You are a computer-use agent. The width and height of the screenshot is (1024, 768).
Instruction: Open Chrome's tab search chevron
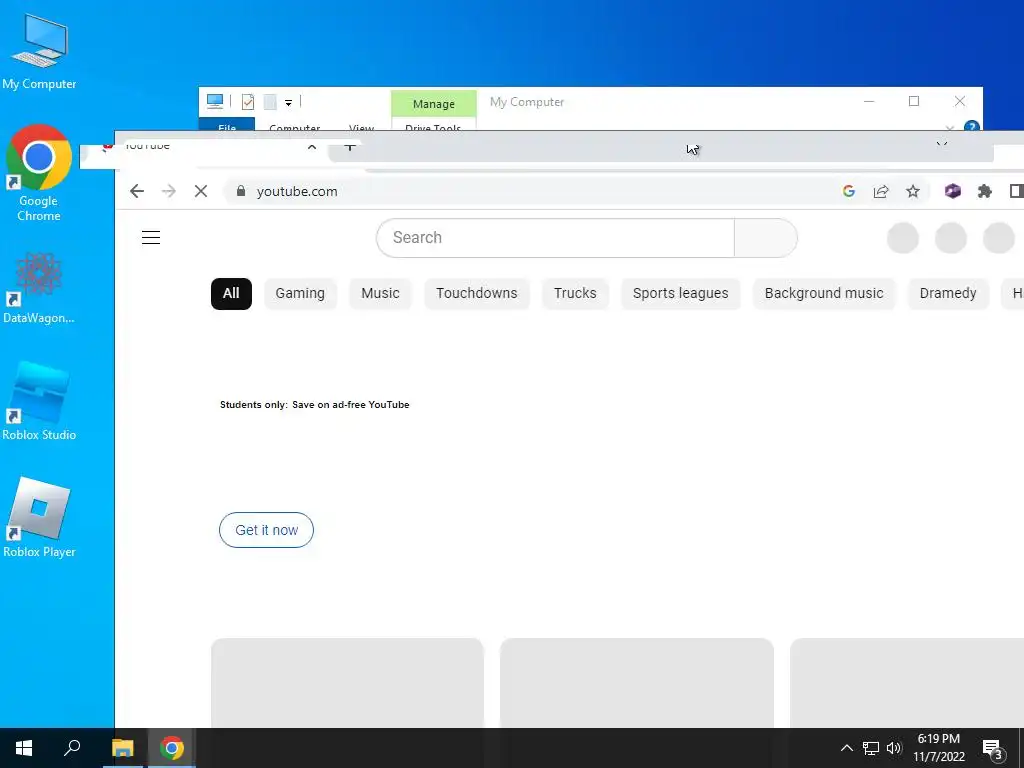coord(942,145)
